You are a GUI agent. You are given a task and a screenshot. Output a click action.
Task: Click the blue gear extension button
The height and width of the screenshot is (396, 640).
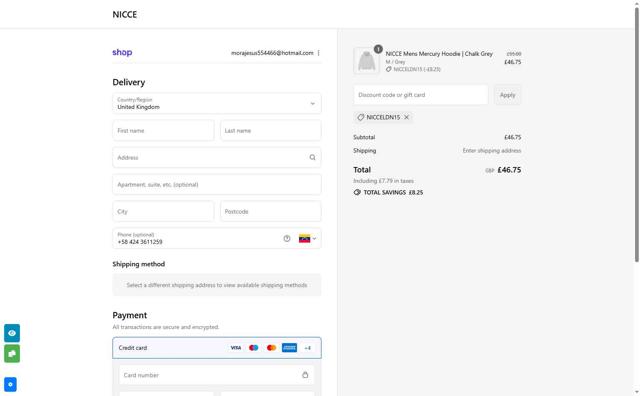pyautogui.click(x=10, y=384)
